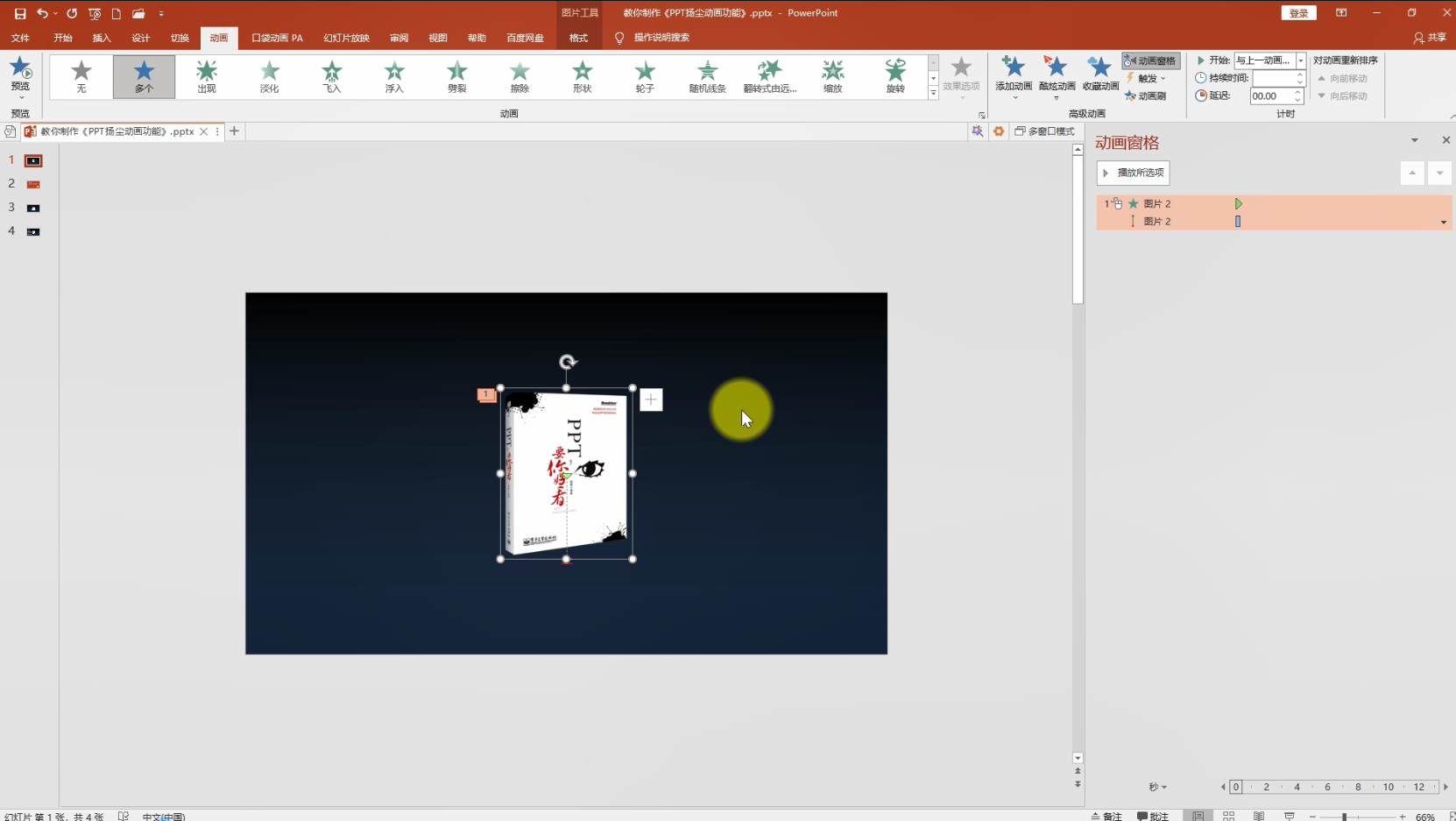
Task: Click zoom out minus button in status bar
Action: tap(1312, 817)
